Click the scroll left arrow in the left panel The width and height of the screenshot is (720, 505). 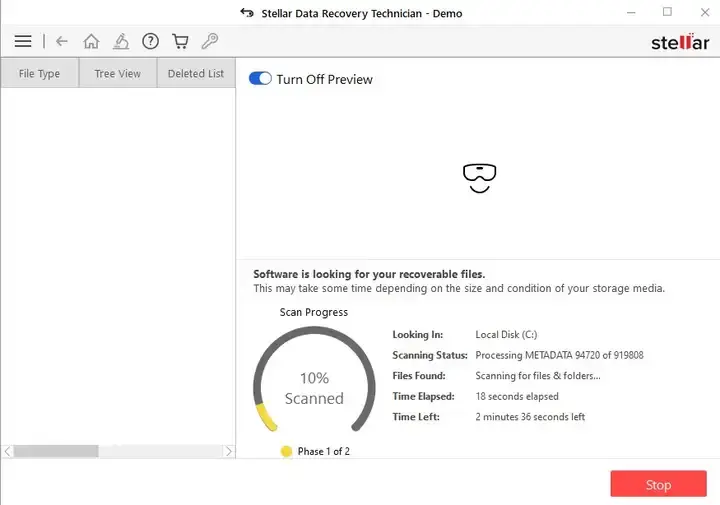(7, 451)
